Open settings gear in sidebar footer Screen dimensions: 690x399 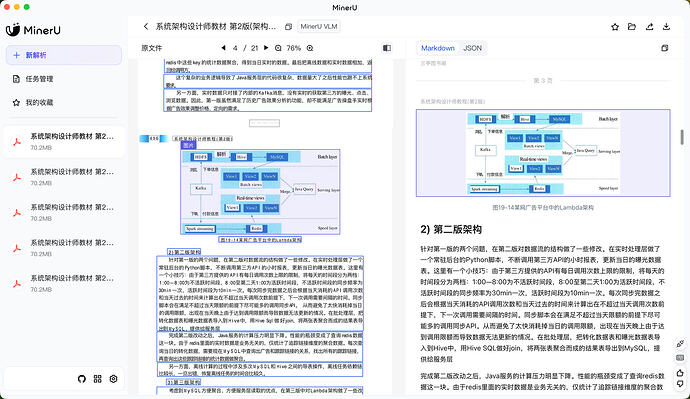click(114, 379)
